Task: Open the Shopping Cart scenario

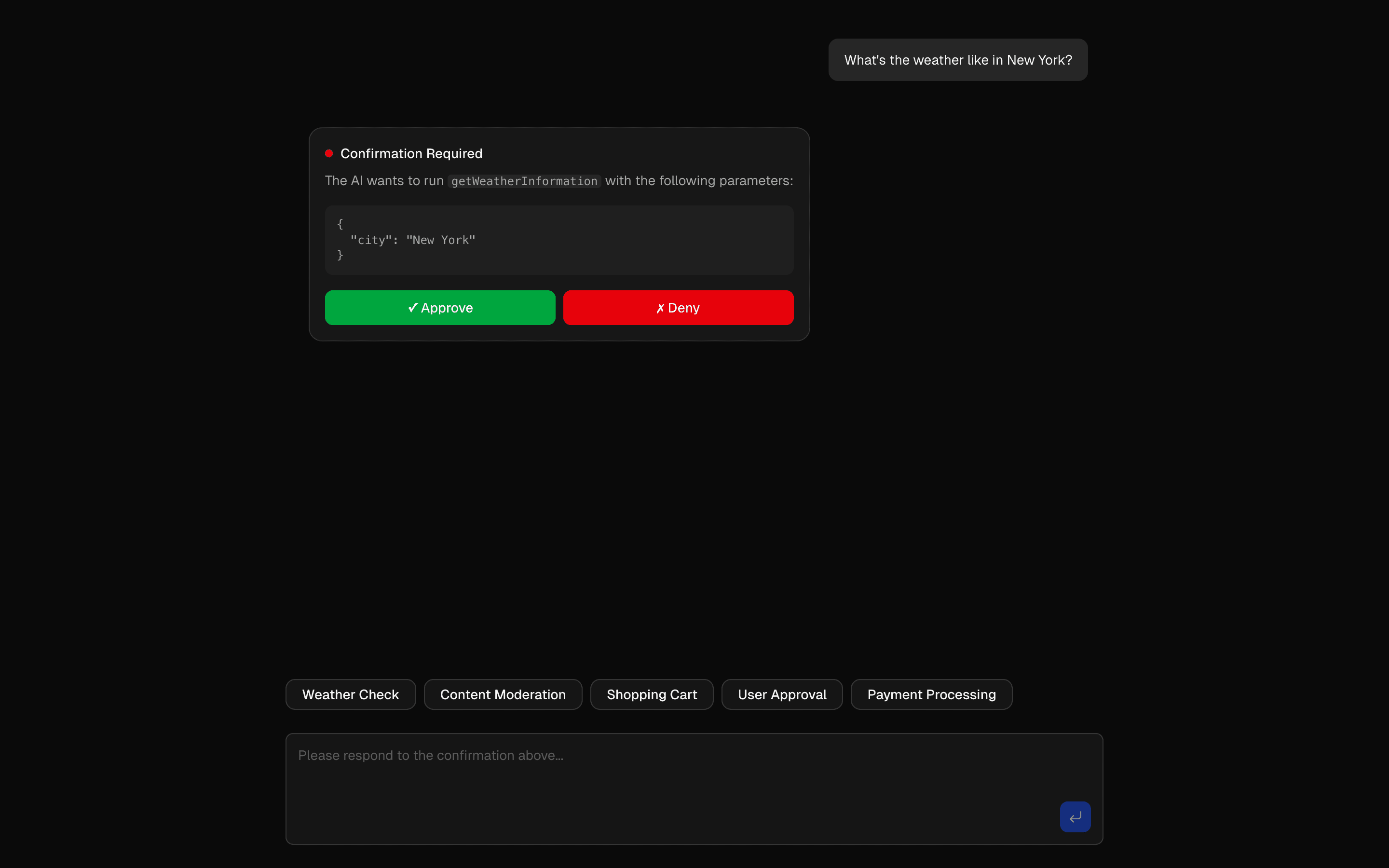Action: click(x=651, y=694)
